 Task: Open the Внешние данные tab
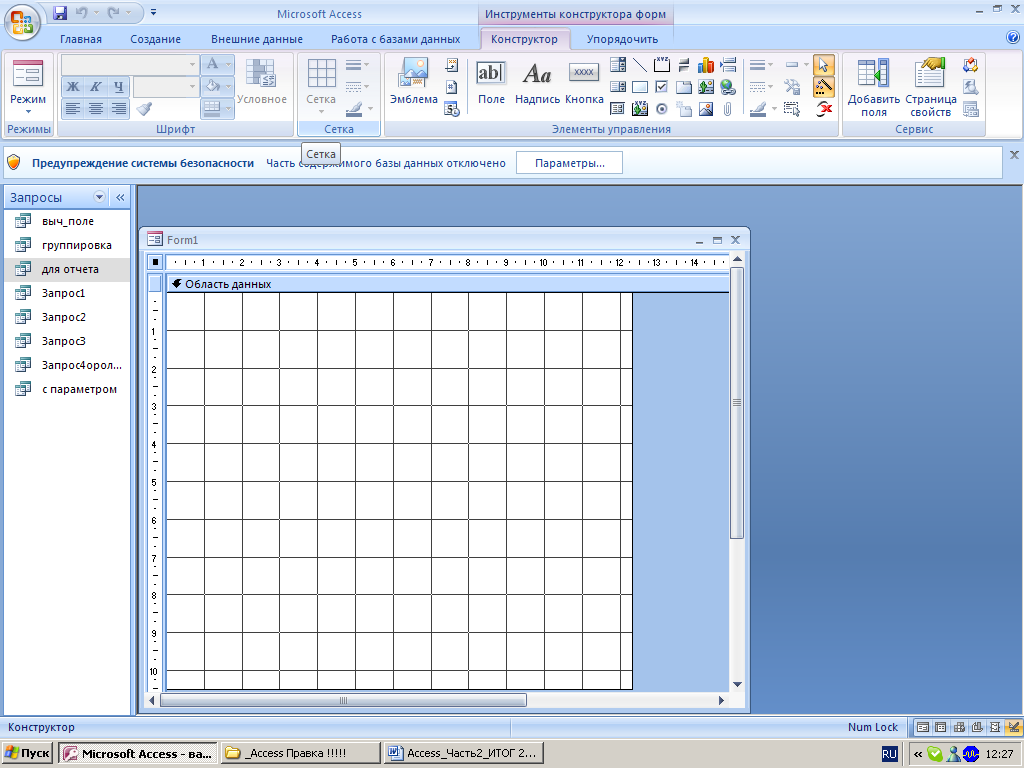click(257, 39)
